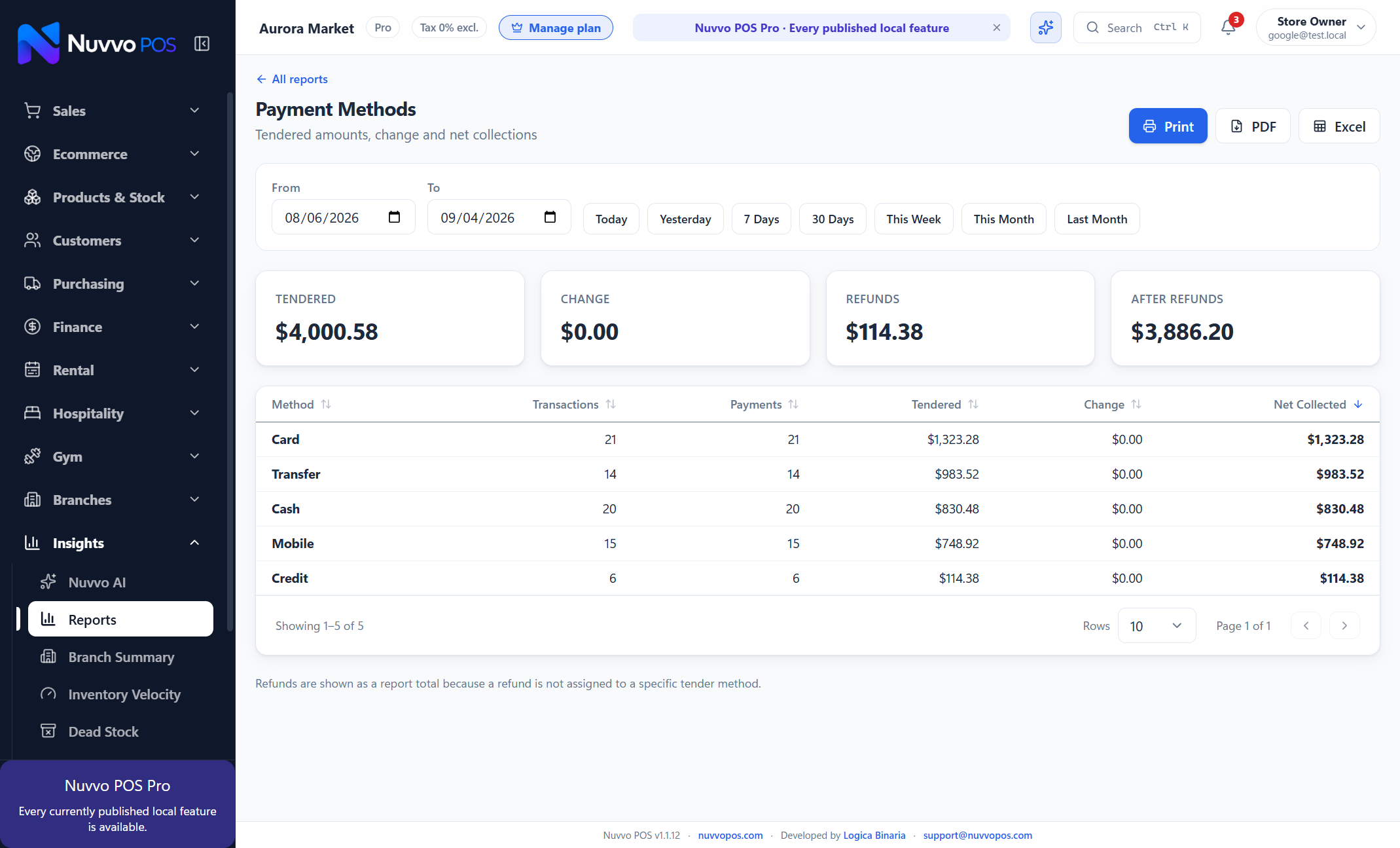
Task: Expand the Purchasing menu chevron
Action: tap(194, 284)
